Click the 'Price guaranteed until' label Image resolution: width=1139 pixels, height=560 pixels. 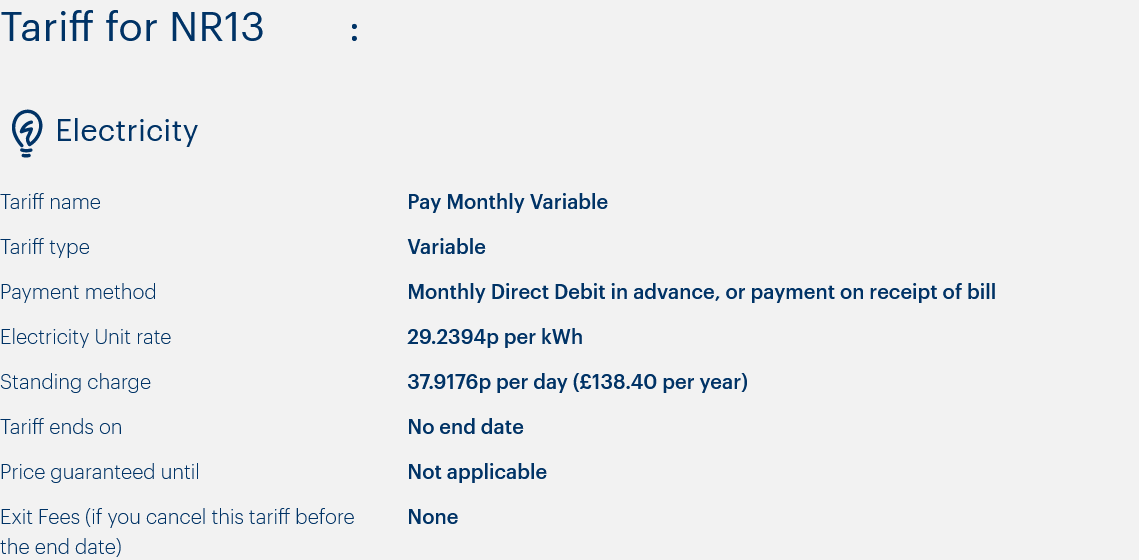tap(100, 472)
